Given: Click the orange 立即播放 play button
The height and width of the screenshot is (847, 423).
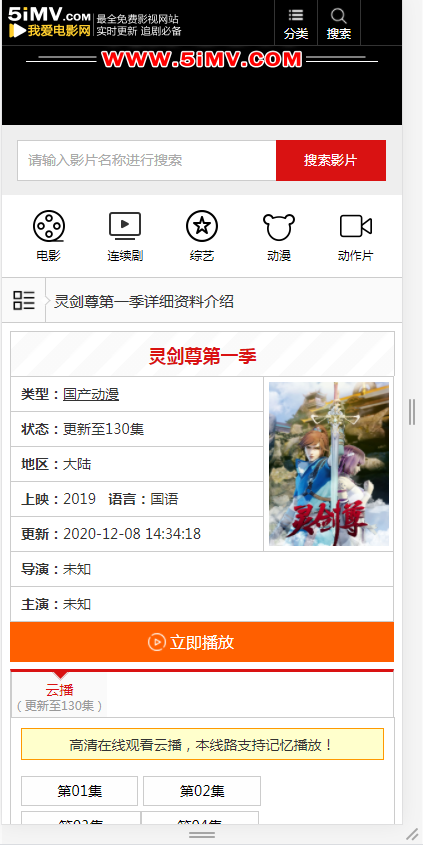Looking at the screenshot, I should point(202,642).
